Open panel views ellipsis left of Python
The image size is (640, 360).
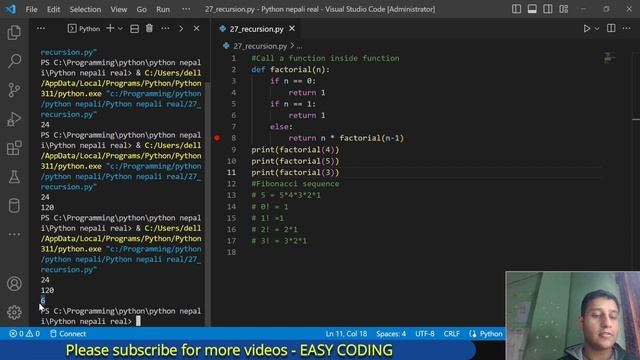pos(41,29)
